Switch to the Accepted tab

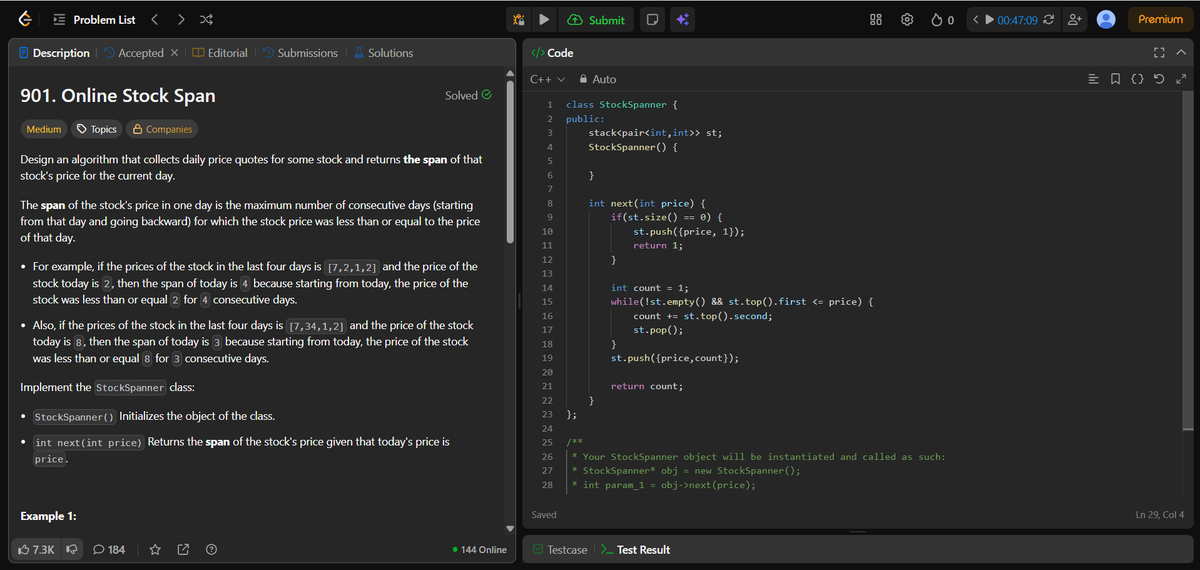[134, 53]
